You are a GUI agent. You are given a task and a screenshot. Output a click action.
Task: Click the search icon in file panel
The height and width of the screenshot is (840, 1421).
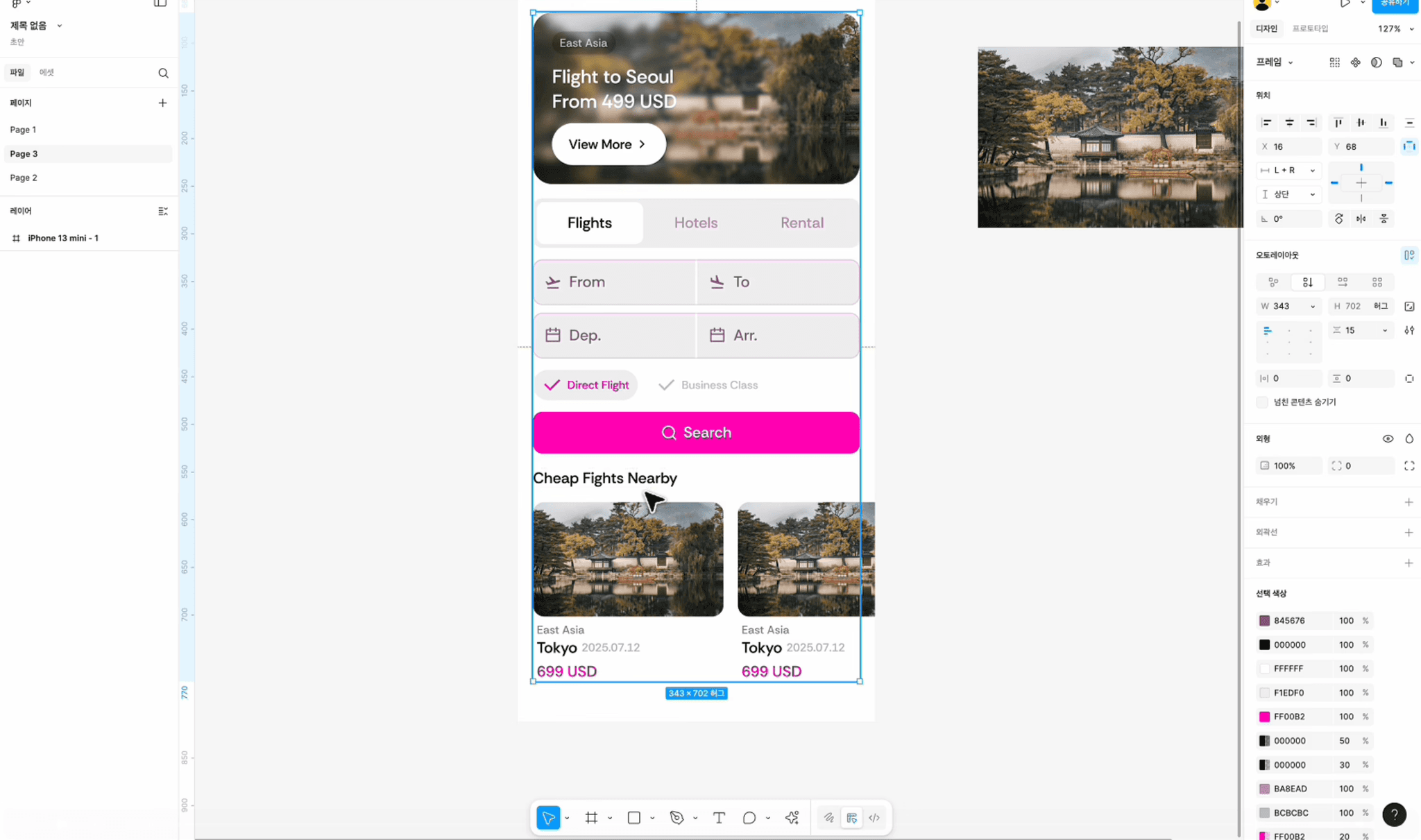click(163, 73)
